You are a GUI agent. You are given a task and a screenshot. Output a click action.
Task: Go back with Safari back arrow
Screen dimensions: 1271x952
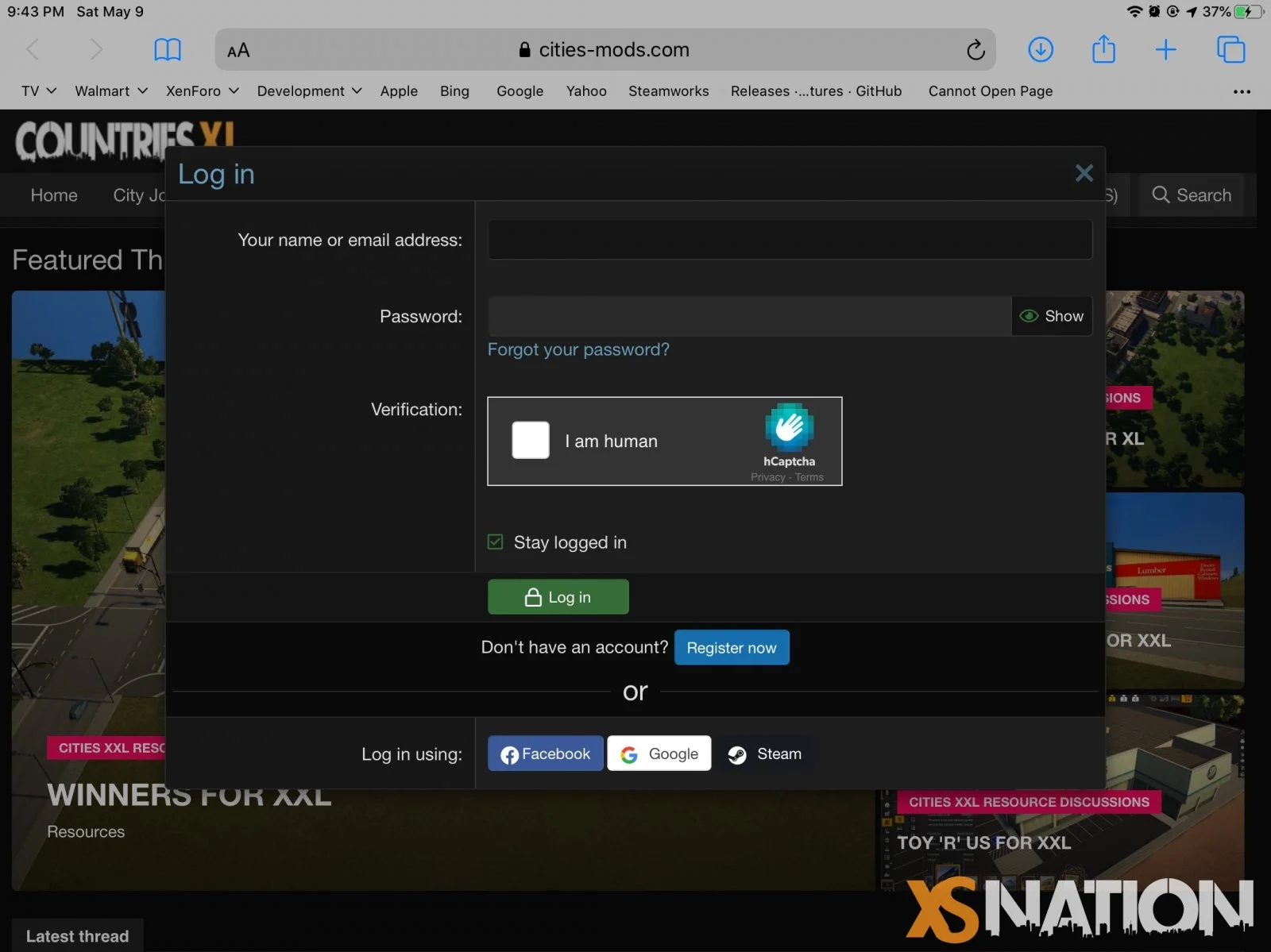(x=32, y=50)
